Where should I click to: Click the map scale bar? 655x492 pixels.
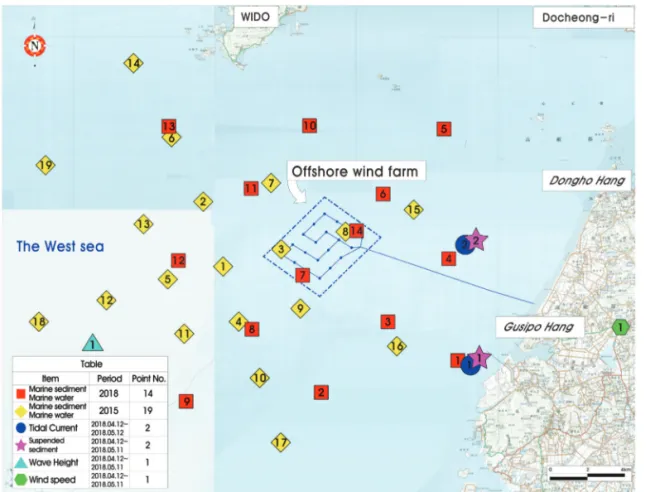pyautogui.click(x=589, y=474)
